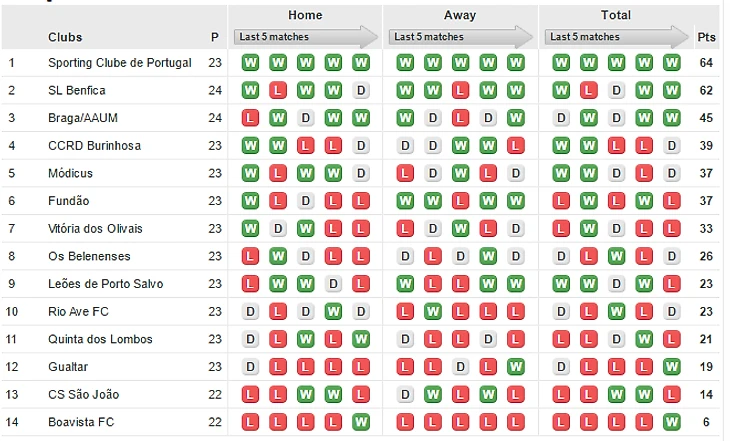The height and width of the screenshot is (441, 730).
Task: Click Total section's Last 5 matches arrow
Action: (x=616, y=37)
